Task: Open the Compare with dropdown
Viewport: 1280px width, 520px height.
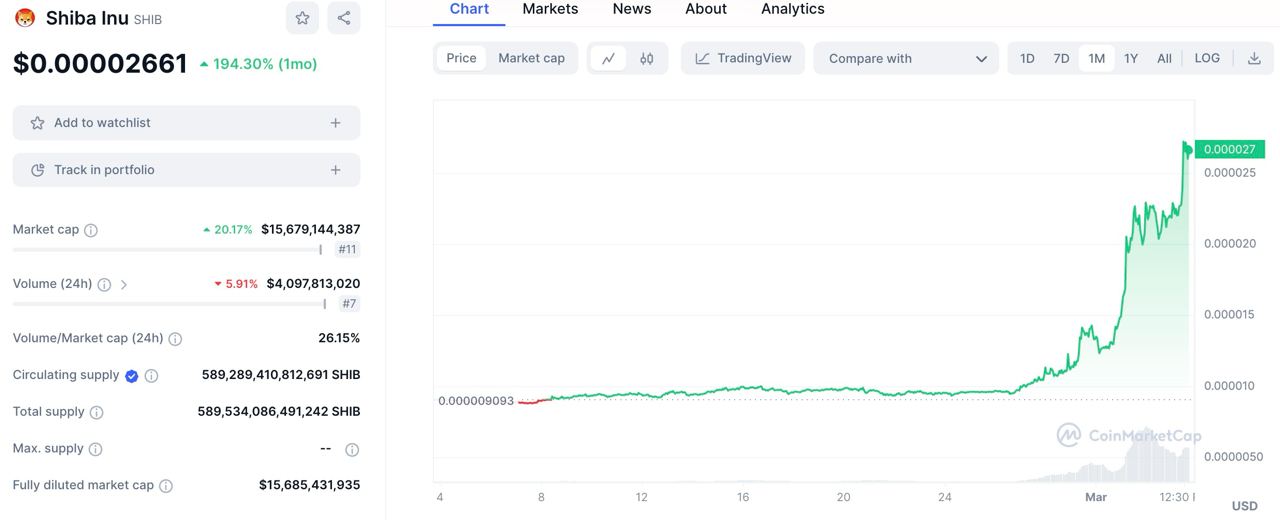Action: (x=906, y=58)
